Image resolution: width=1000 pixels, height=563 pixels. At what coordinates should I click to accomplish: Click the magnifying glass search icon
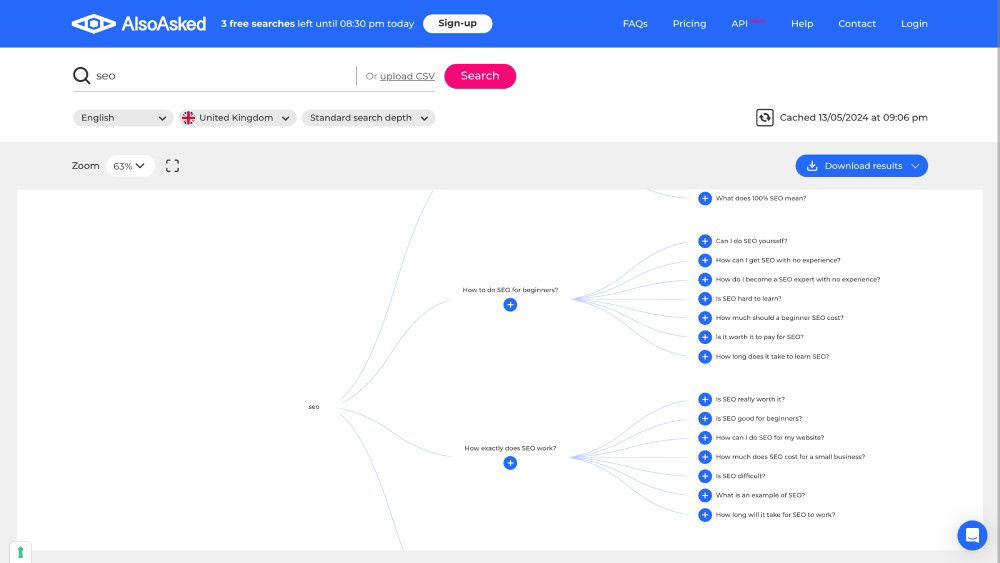(81, 76)
